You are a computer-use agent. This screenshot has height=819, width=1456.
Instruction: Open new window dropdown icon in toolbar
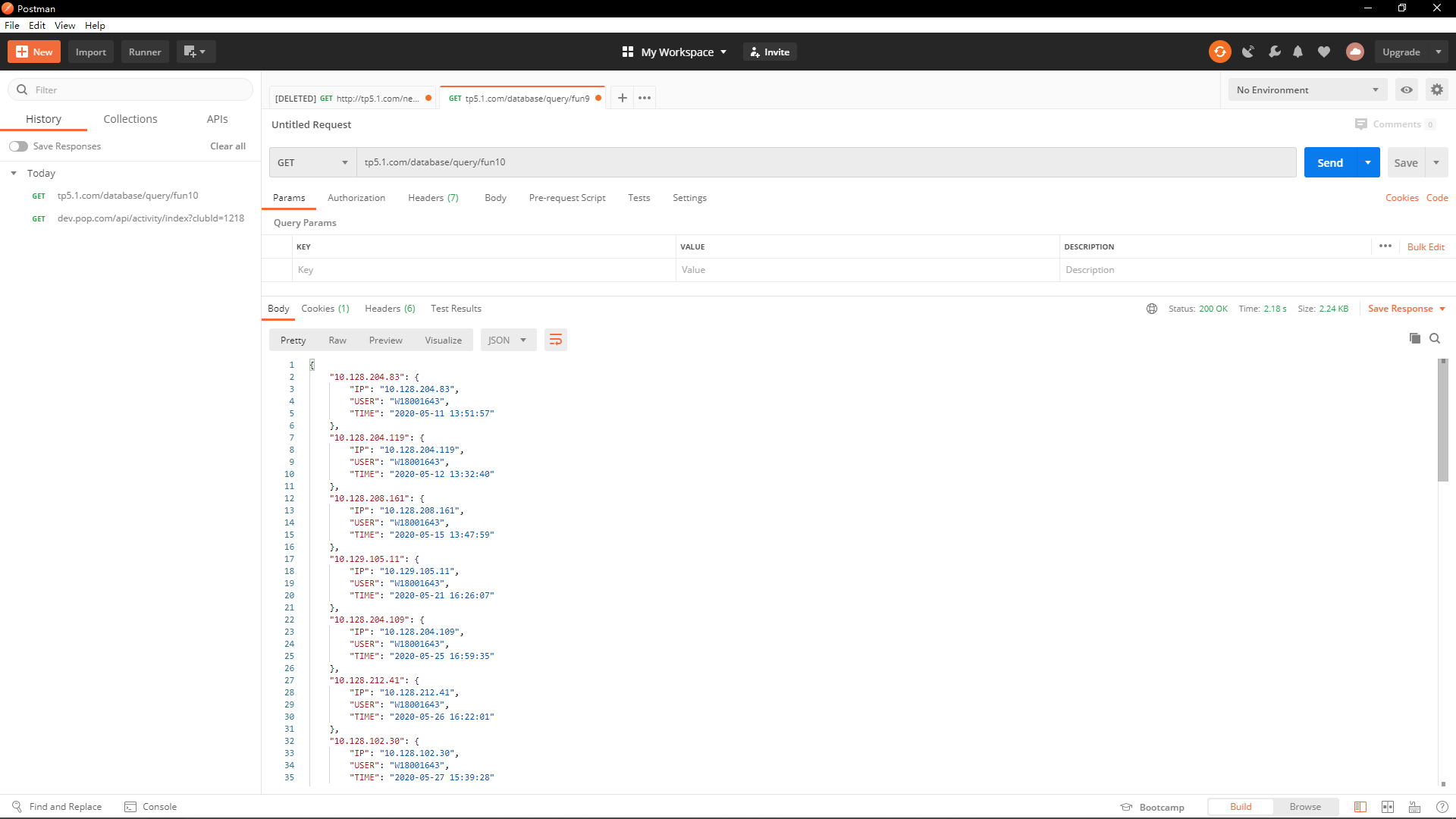[196, 52]
